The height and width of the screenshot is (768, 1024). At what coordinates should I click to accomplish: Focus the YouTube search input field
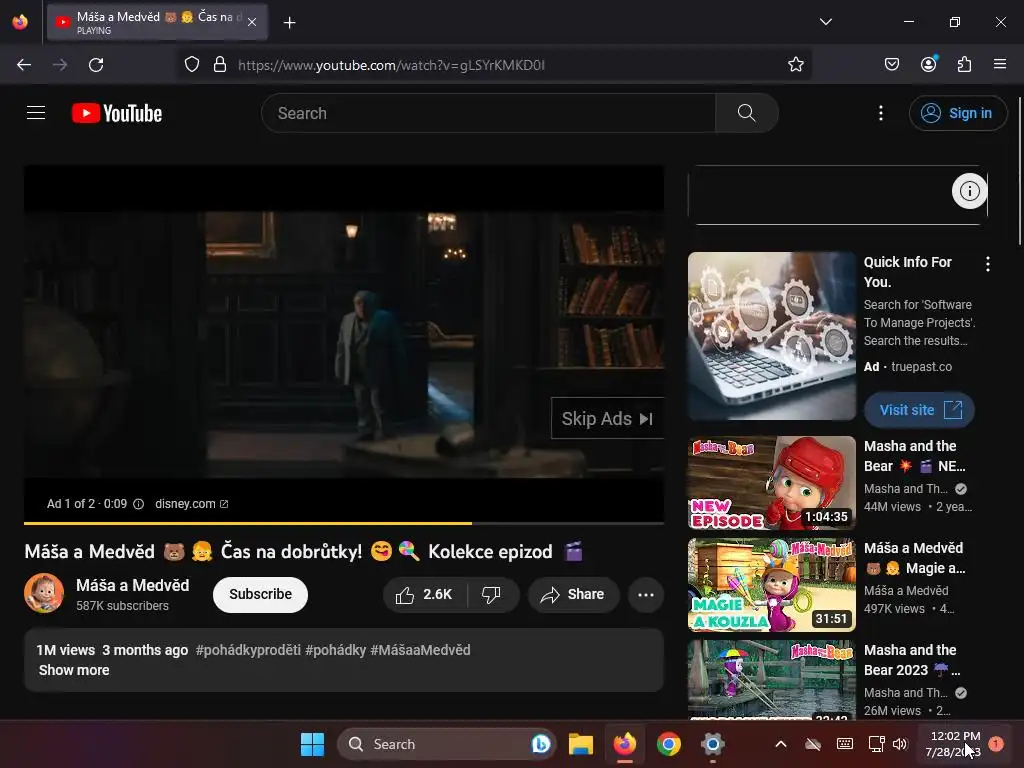(x=488, y=113)
